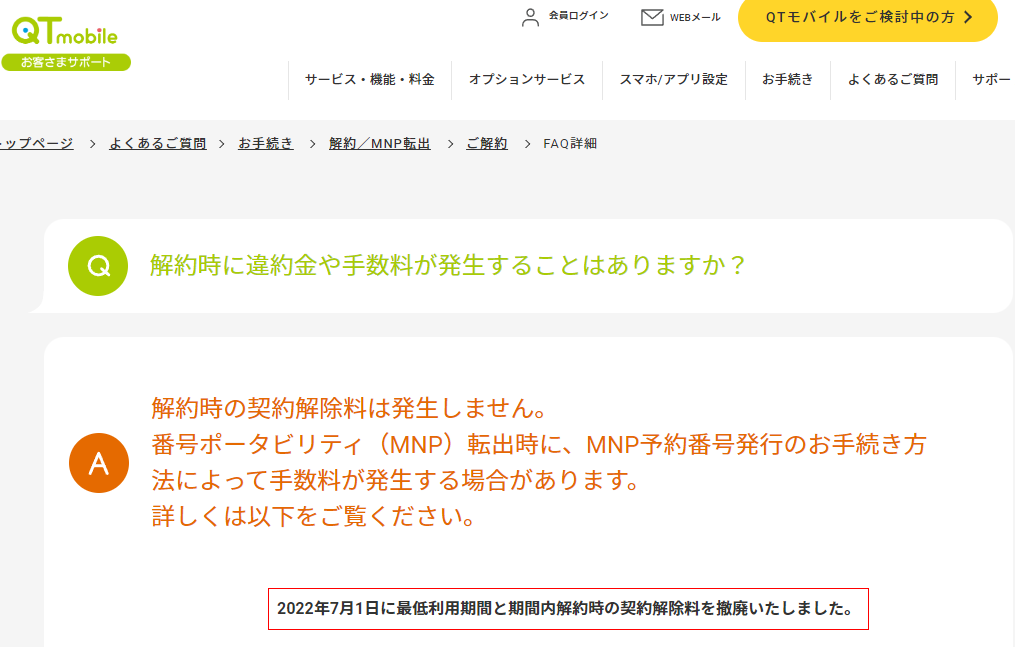Click answer line 解約時の契約解除料は発生しません。
The height and width of the screenshot is (647, 1015).
coord(350,408)
